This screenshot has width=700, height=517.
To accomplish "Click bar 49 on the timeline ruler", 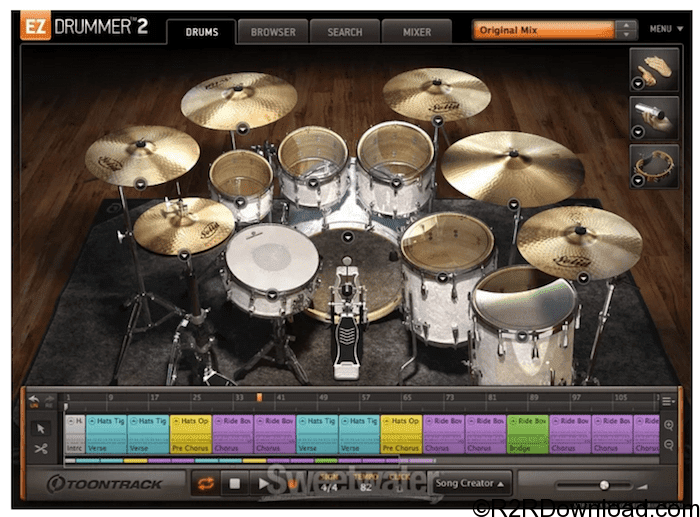I will point(323,397).
